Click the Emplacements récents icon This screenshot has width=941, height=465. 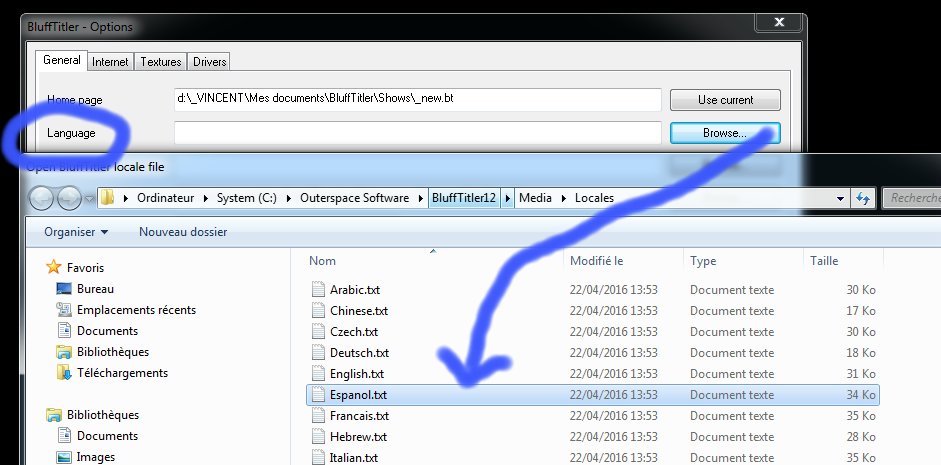click(x=65, y=310)
